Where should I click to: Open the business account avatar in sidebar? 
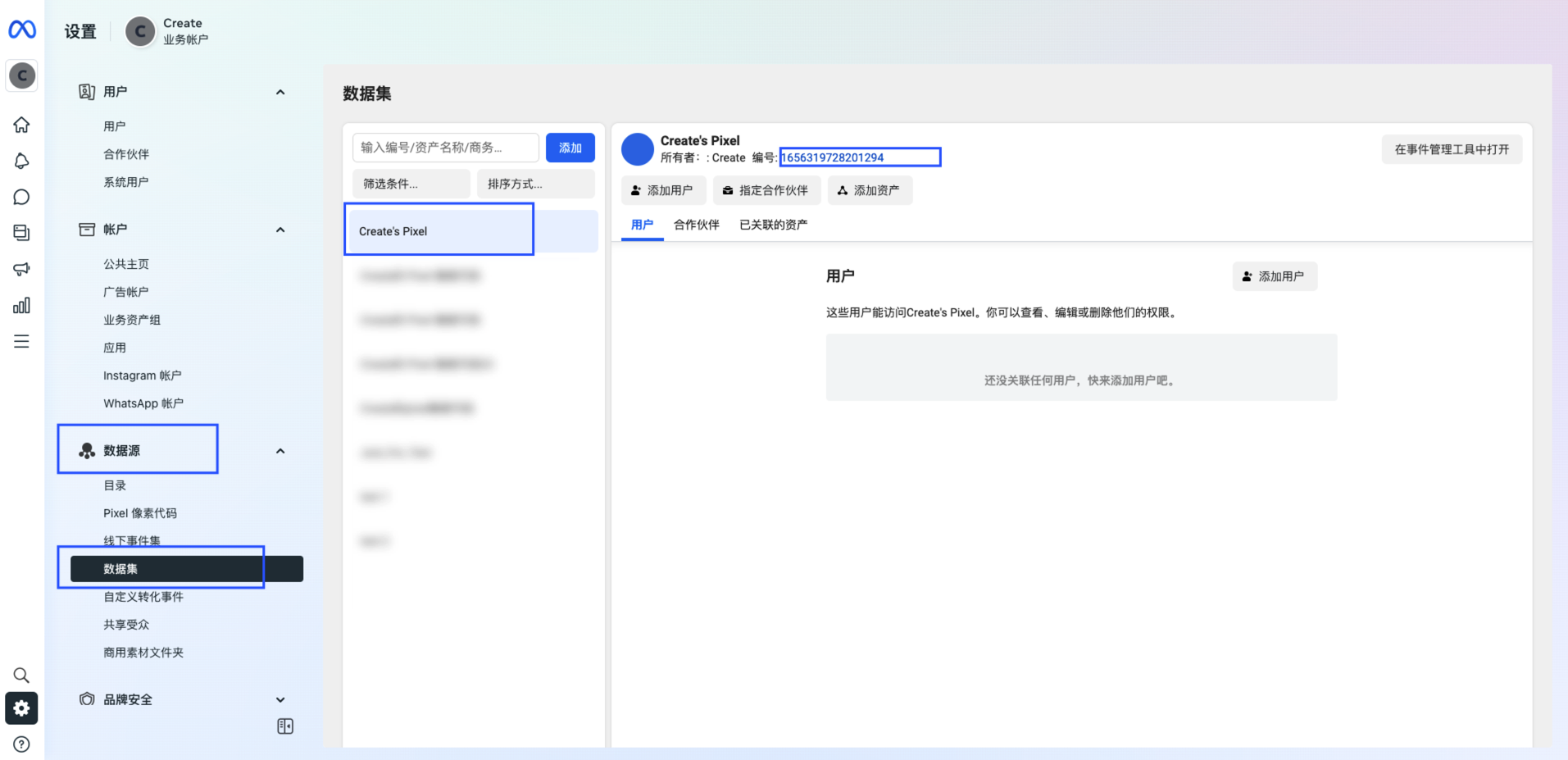tap(22, 75)
